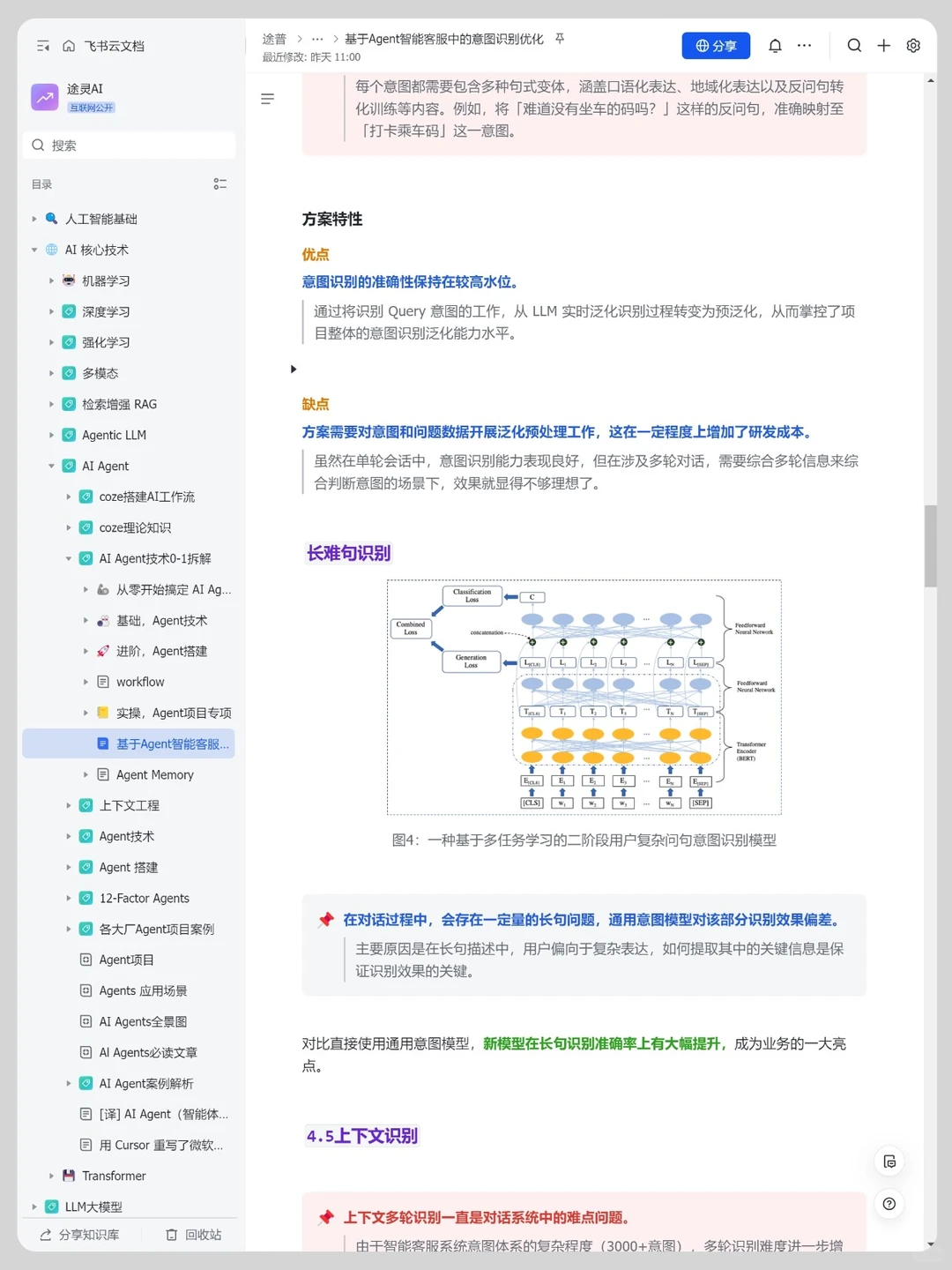Open the more options menu beside the bell
This screenshot has height=1270, width=952.
[x=804, y=45]
